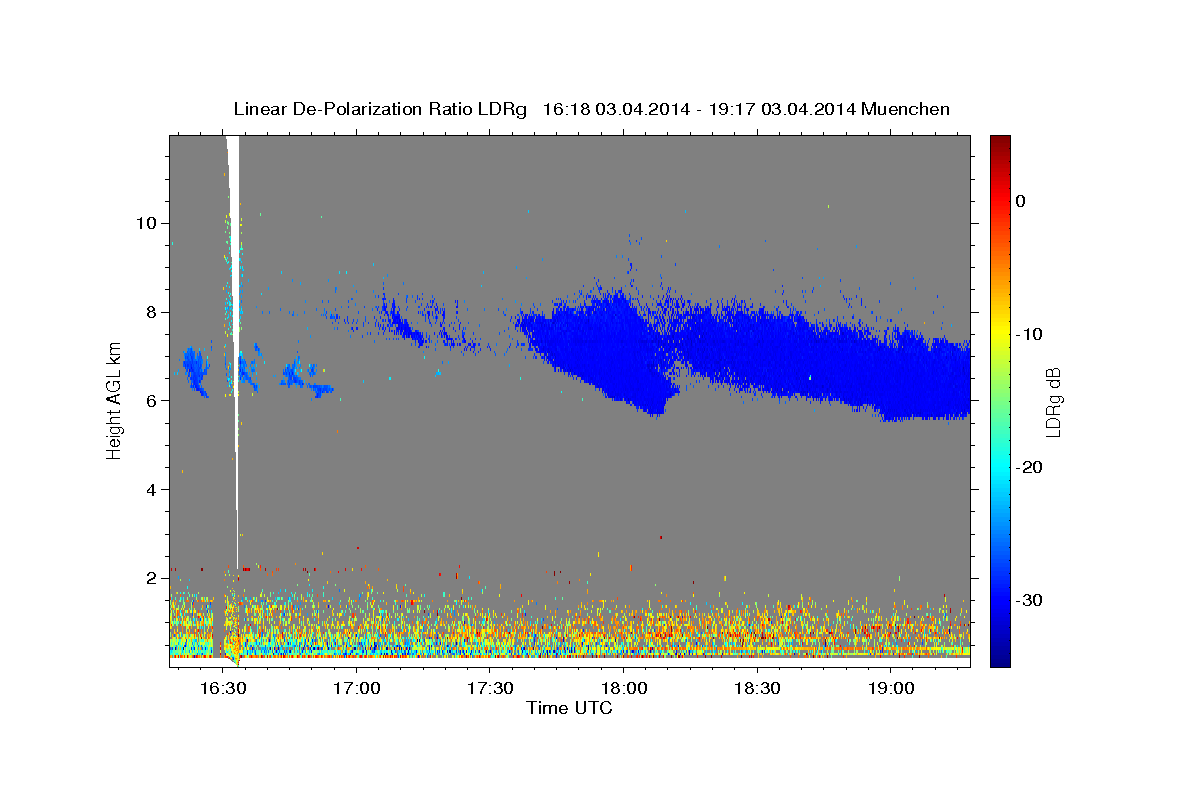1200x800 pixels.
Task: Click the 'LDRg dB' colorbar label
Action: pos(1052,403)
